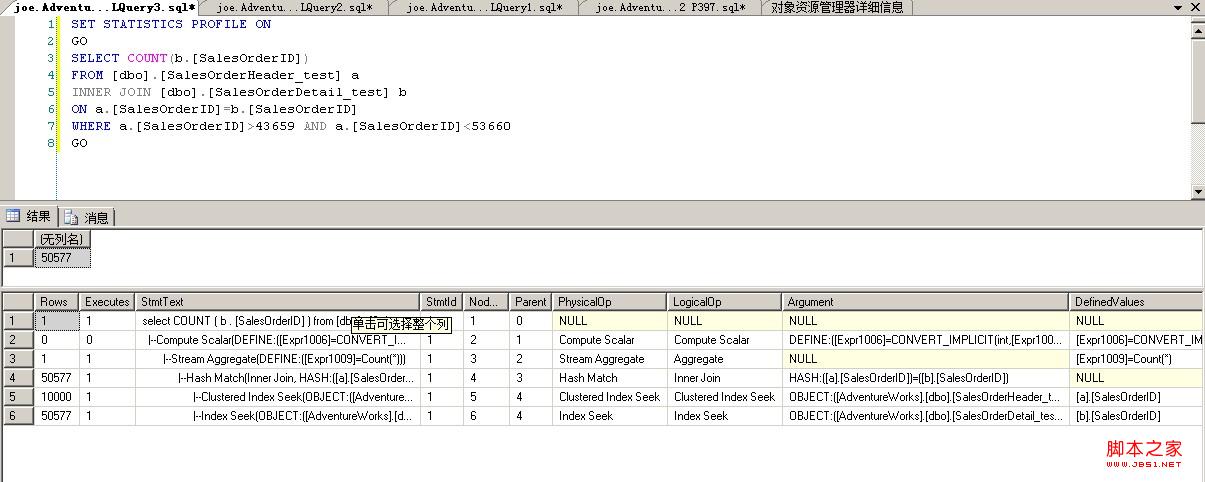
Task: Click the 'FROM [dbo].[SalesOrderHeader_test] a' code line
Action: click(x=215, y=75)
